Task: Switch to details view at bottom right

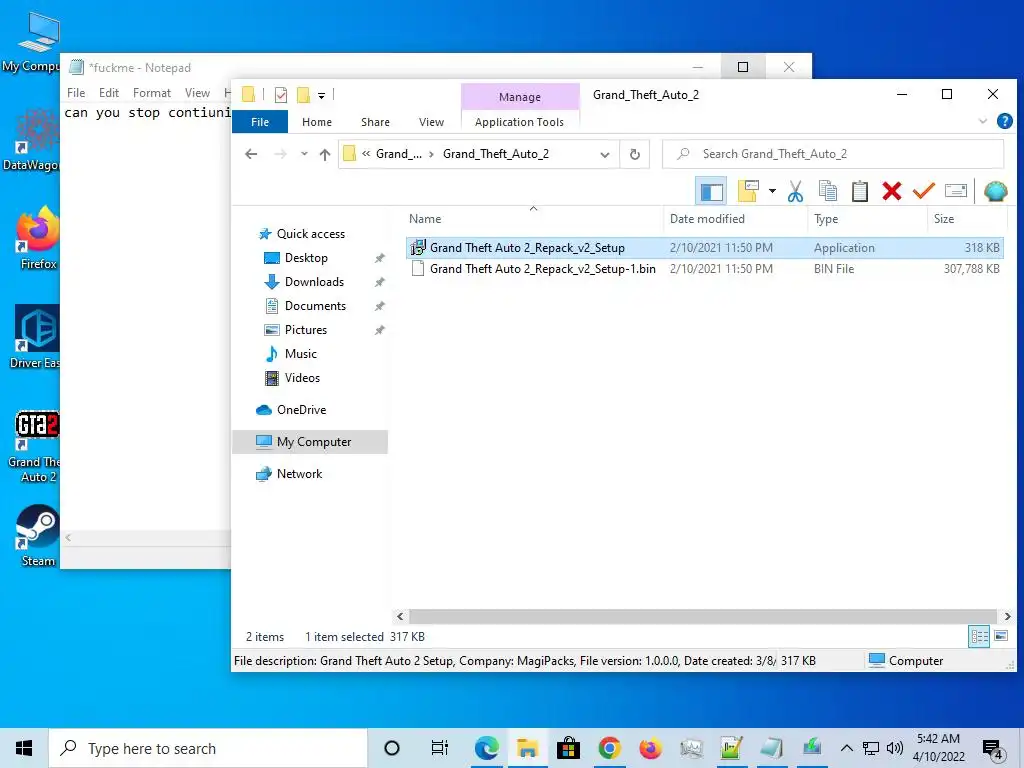Action: click(979, 636)
